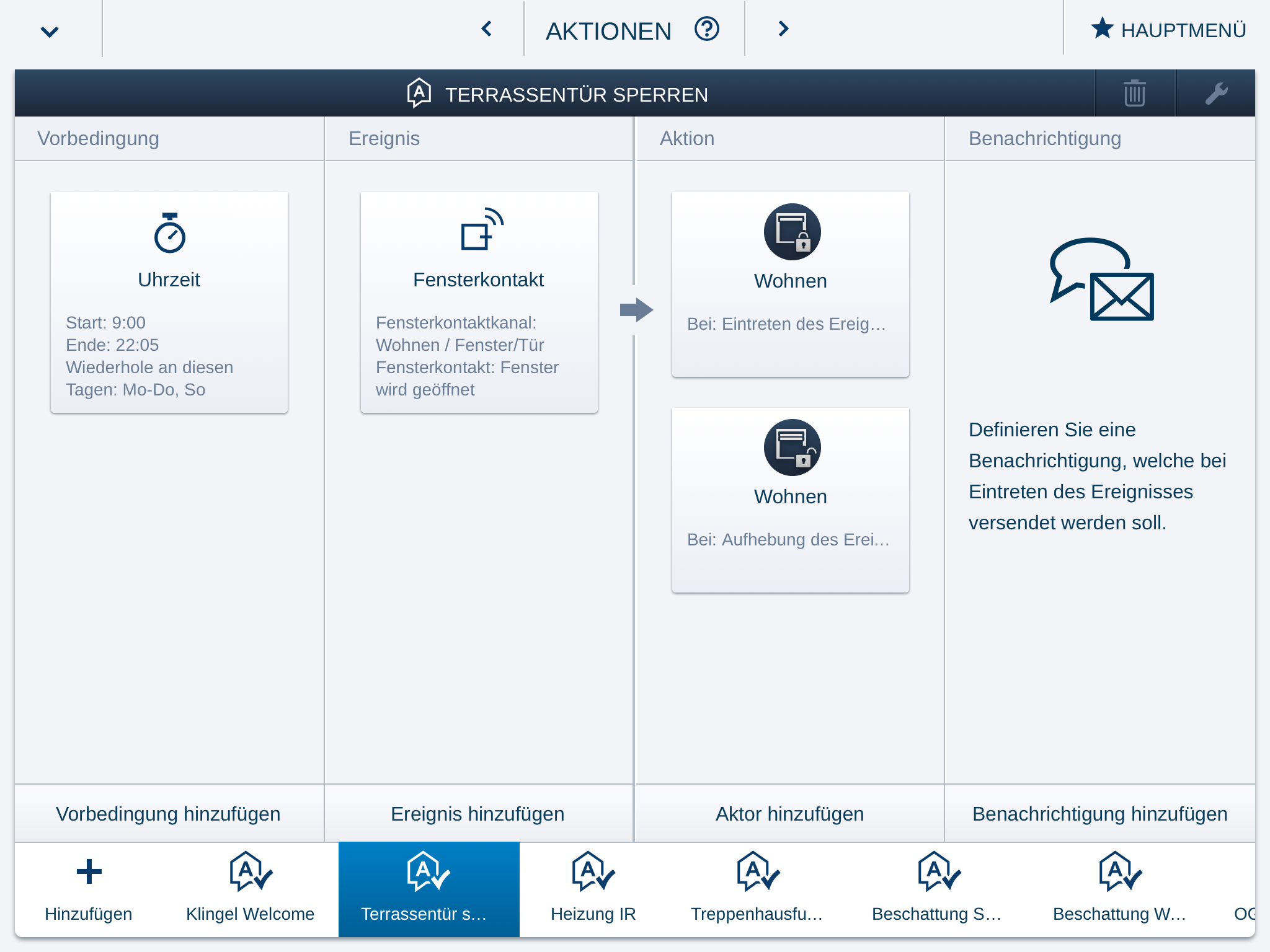Switch to Beschattung S… action tab
The image size is (1270, 952).
click(938, 889)
